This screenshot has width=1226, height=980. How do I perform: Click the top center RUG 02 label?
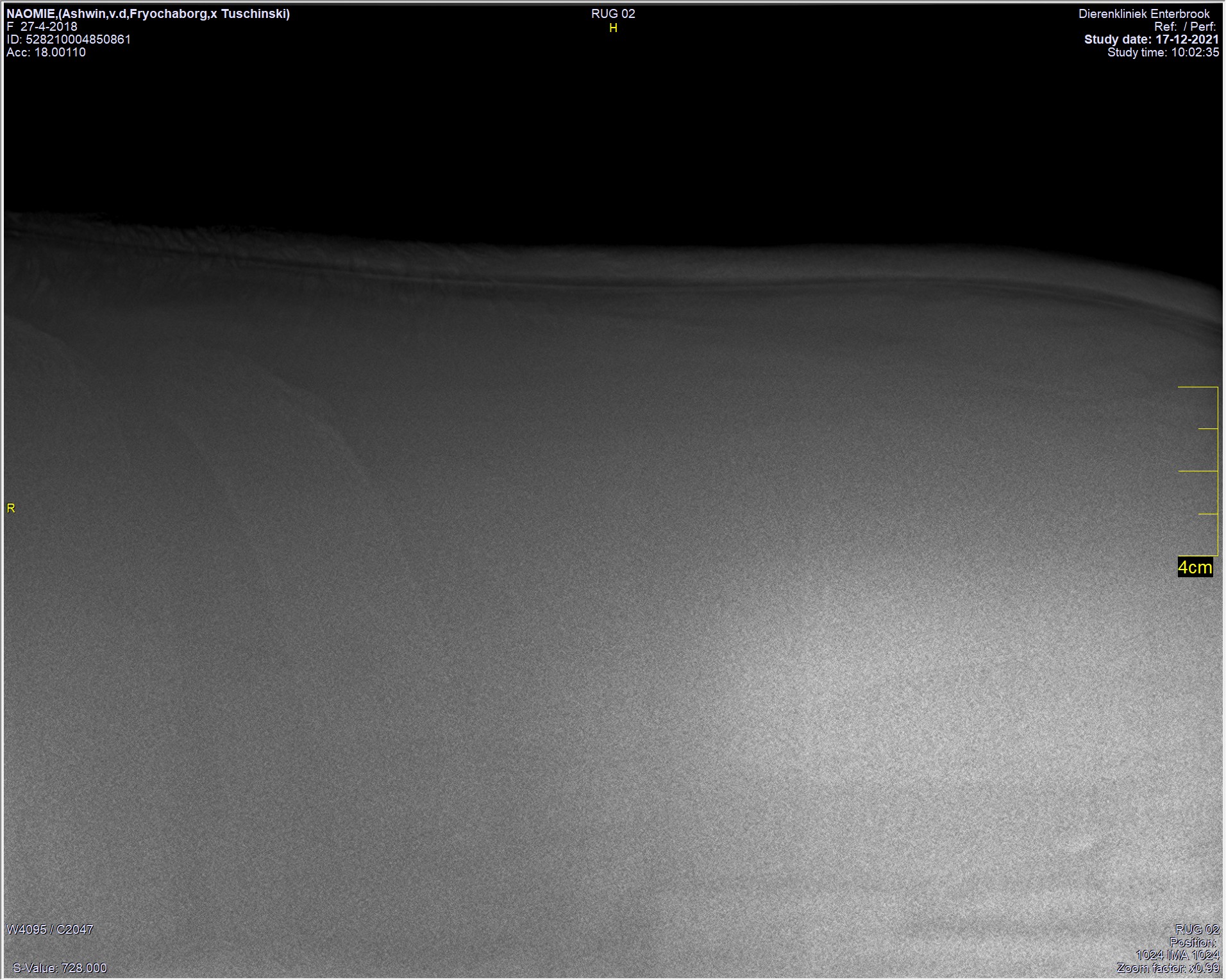[x=613, y=13]
